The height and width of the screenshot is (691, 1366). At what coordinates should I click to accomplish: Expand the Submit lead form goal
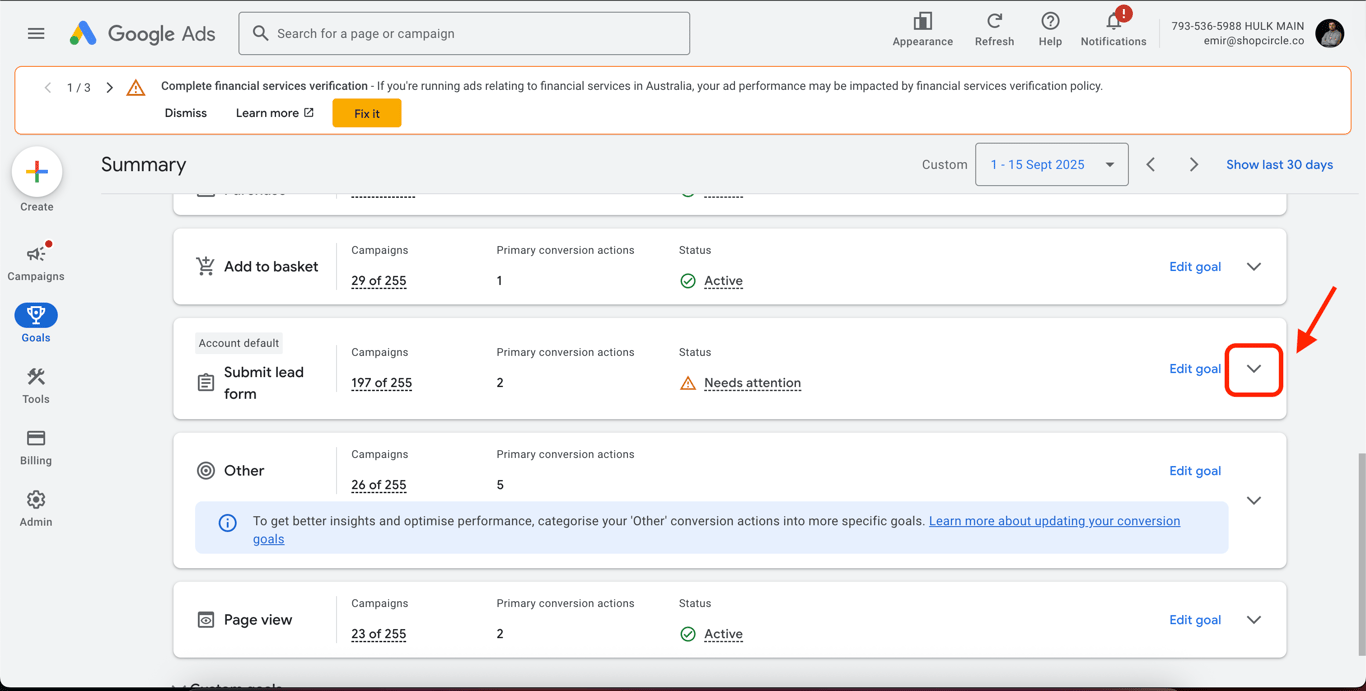pos(1254,369)
